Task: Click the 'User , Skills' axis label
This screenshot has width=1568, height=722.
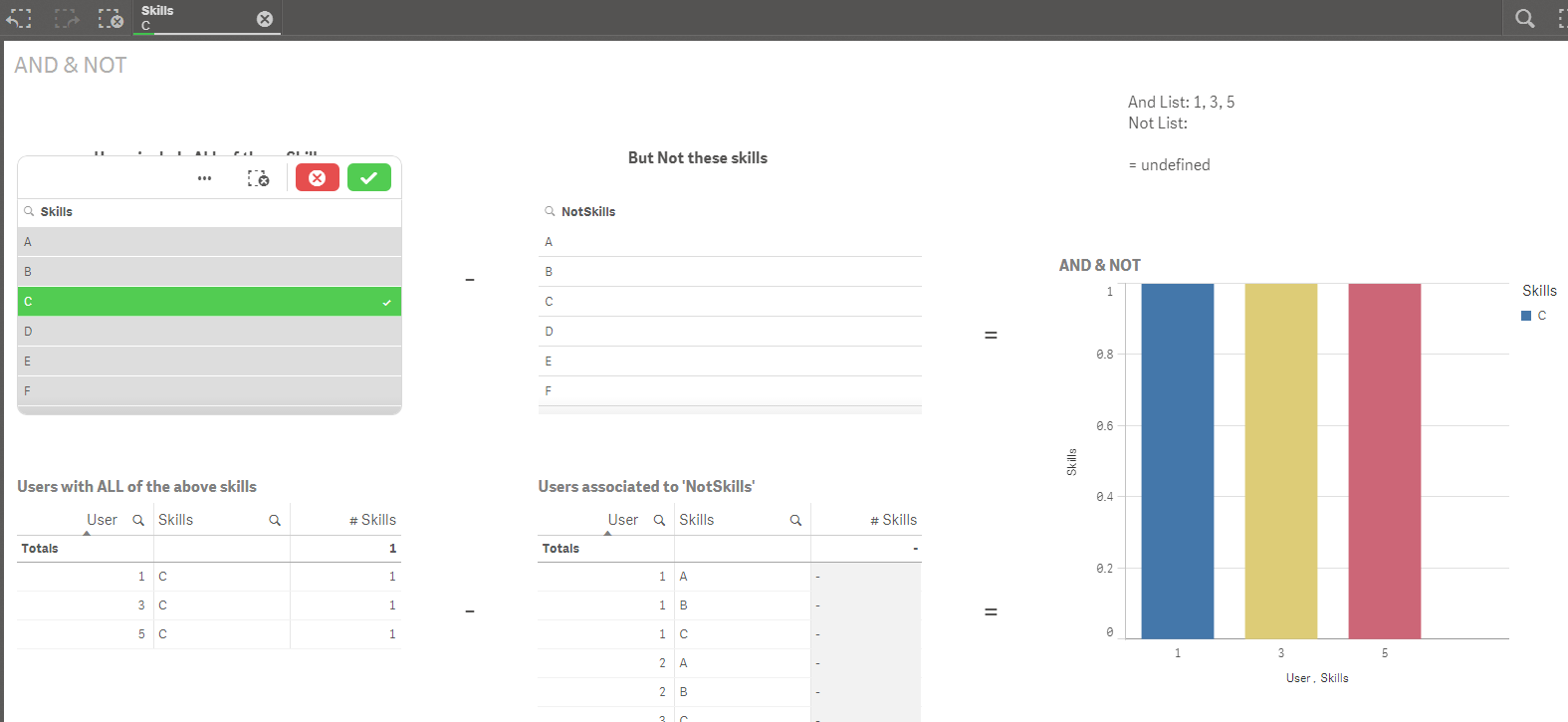Action: pyautogui.click(x=1317, y=678)
